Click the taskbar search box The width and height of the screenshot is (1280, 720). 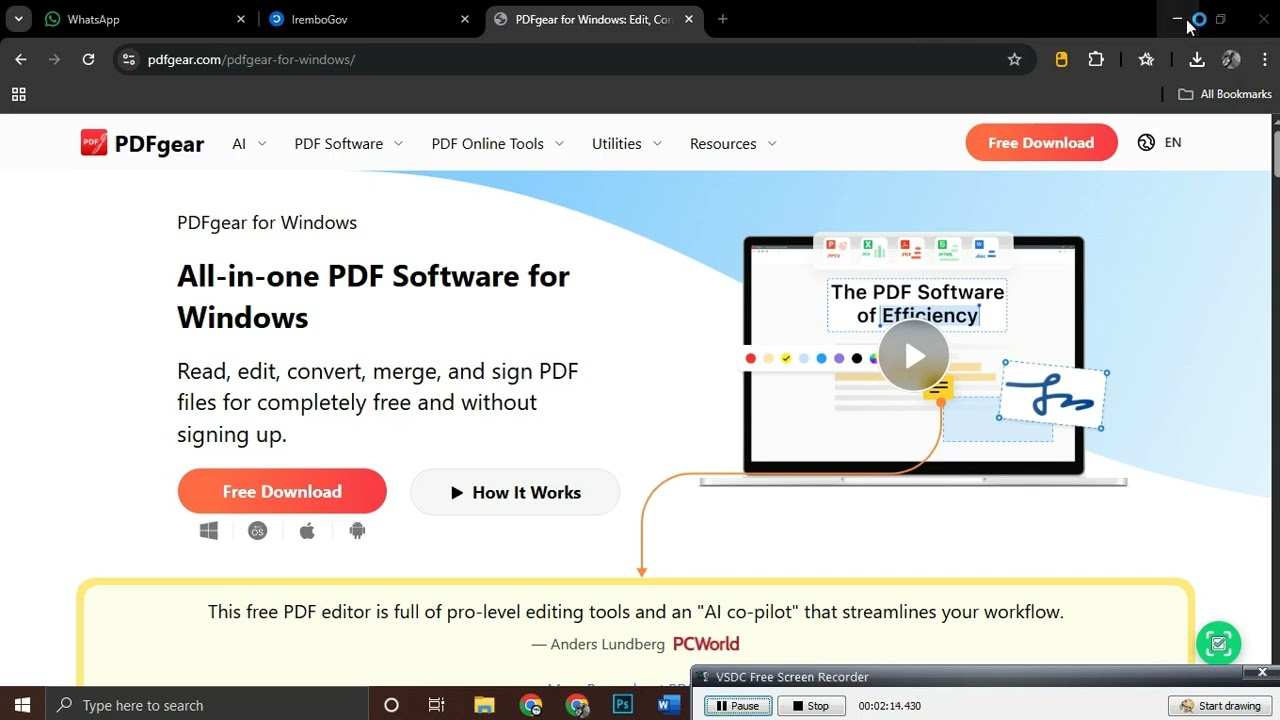tap(207, 705)
